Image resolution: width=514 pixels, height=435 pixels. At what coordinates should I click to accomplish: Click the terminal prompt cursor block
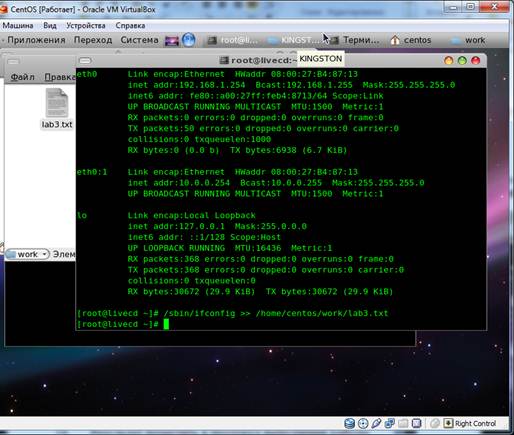pyautogui.click(x=166, y=324)
